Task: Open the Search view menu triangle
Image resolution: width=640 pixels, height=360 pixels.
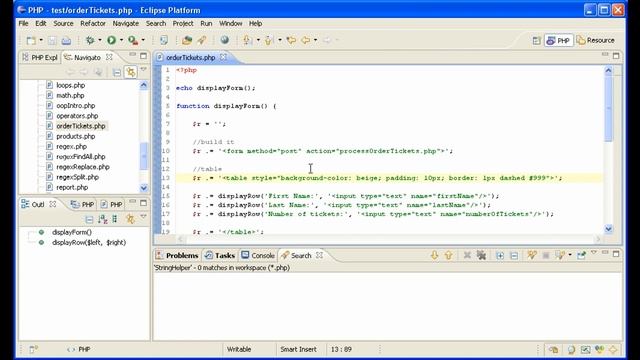Action: (594, 253)
